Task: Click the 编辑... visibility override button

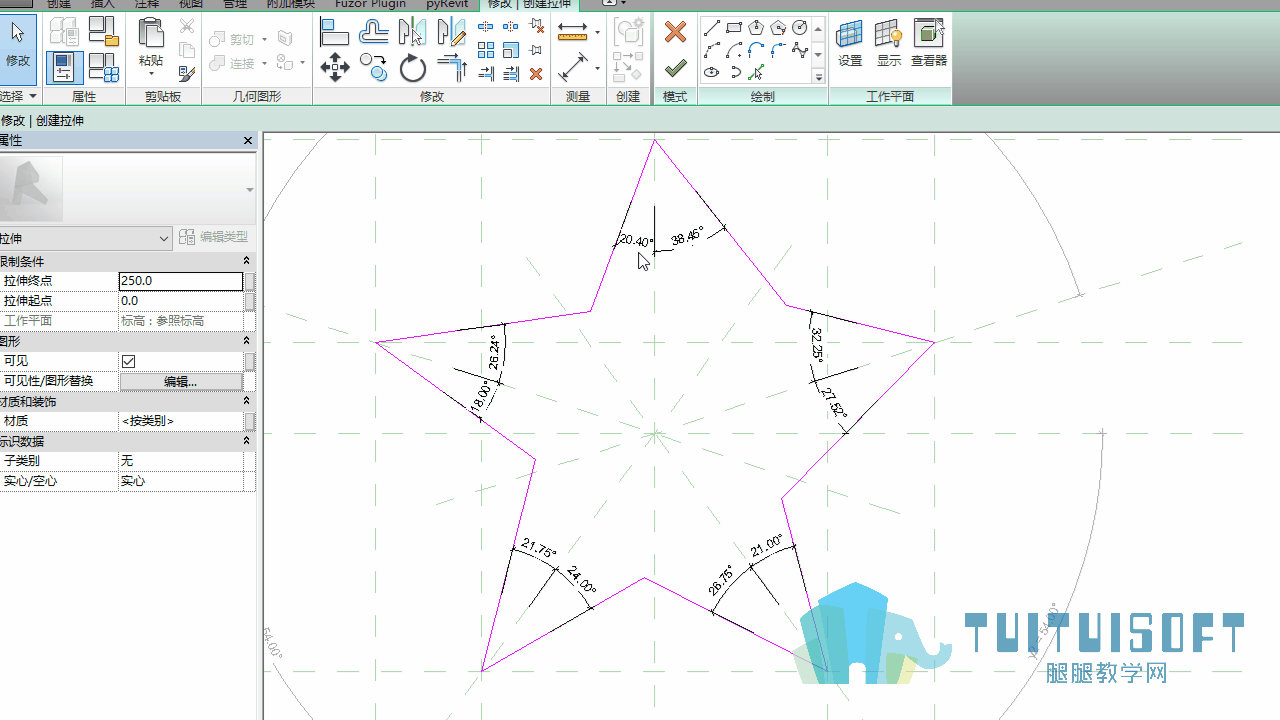Action: click(181, 381)
